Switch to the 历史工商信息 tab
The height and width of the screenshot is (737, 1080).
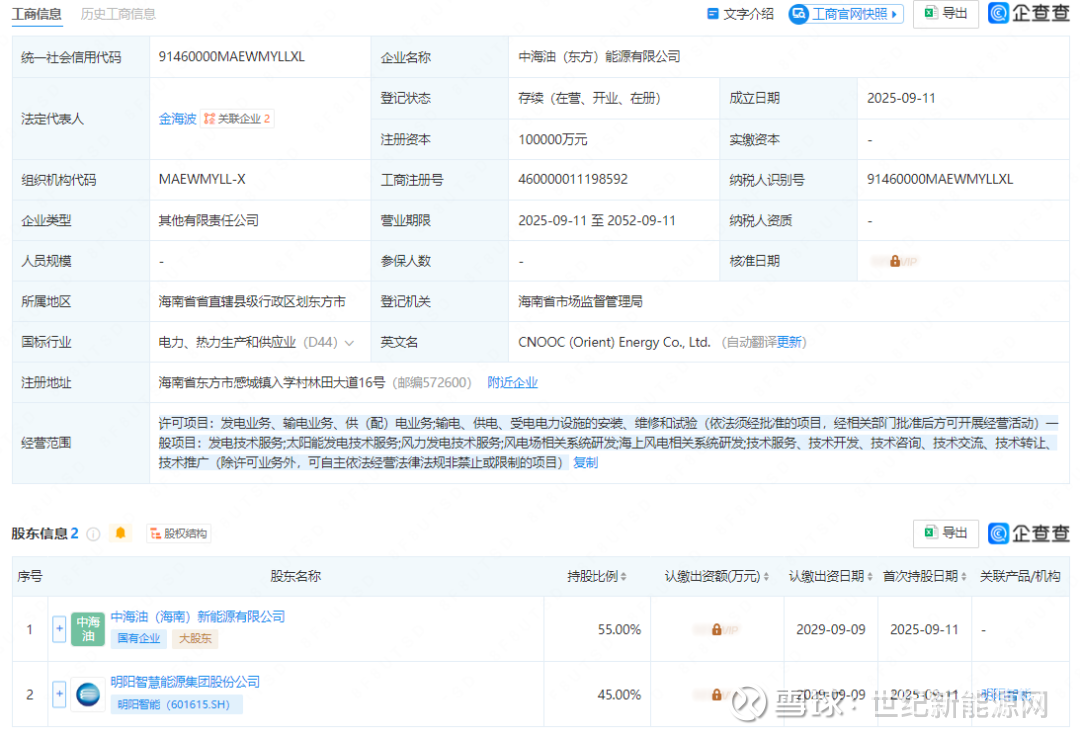pos(118,14)
